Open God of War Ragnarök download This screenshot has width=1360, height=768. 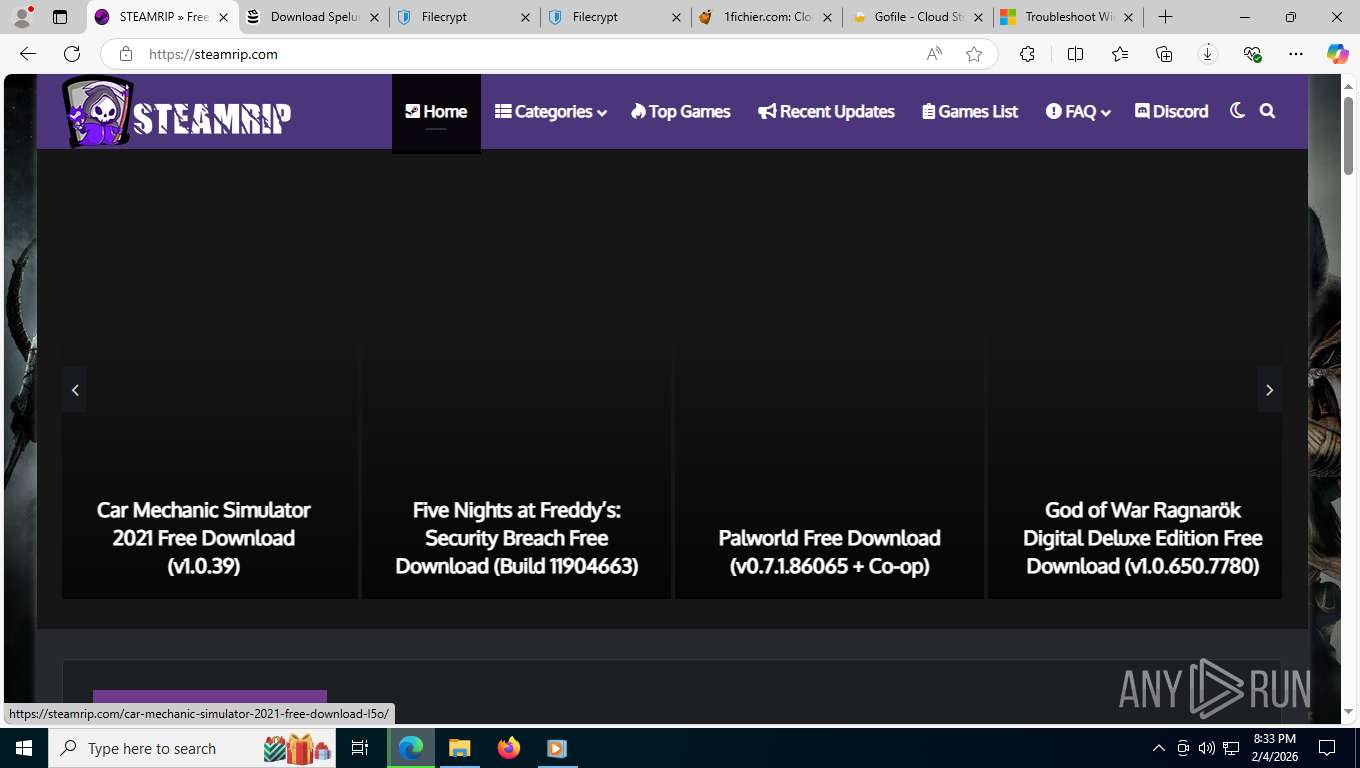pos(1142,538)
